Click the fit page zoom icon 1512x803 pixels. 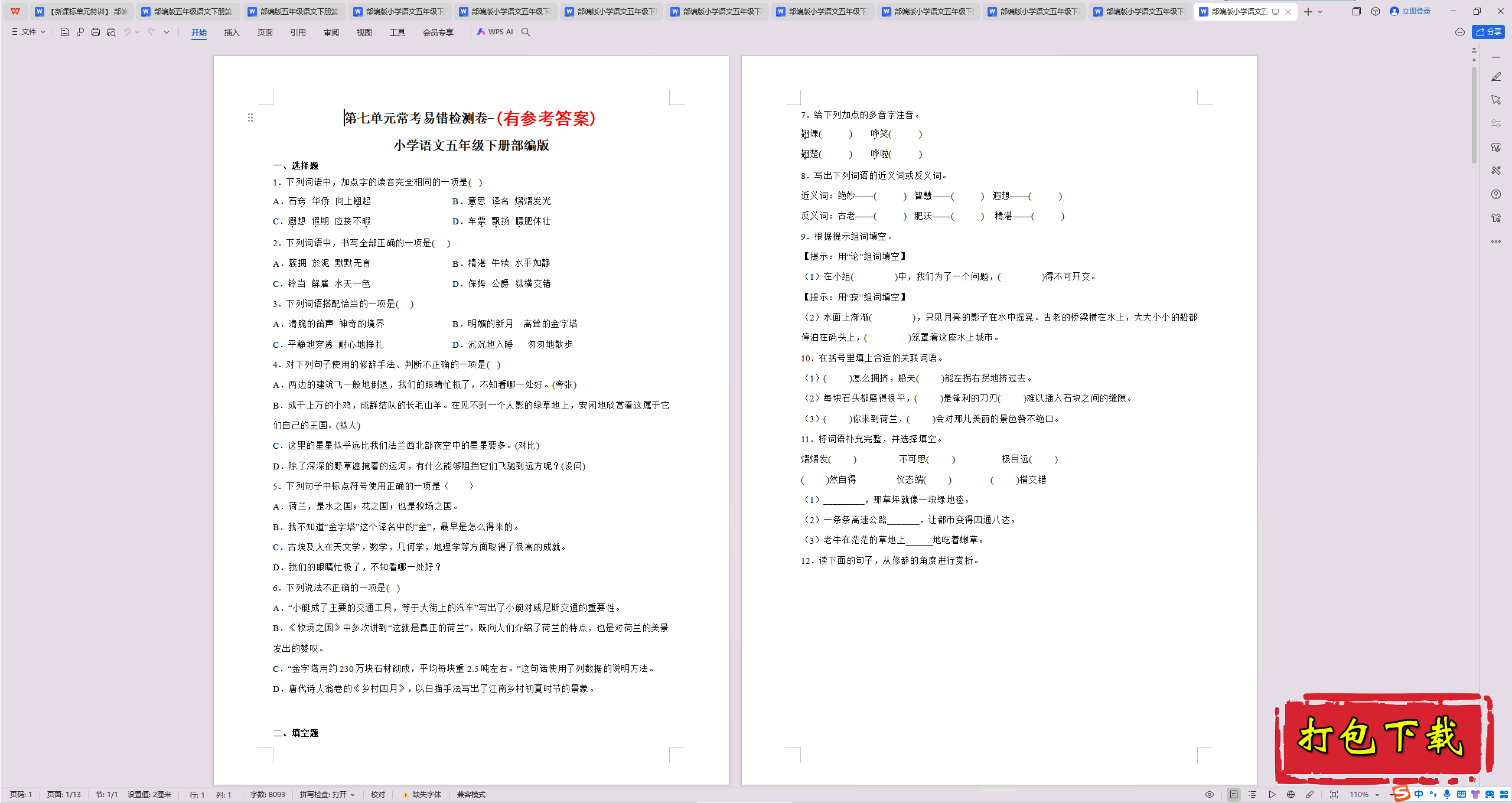tap(1334, 795)
